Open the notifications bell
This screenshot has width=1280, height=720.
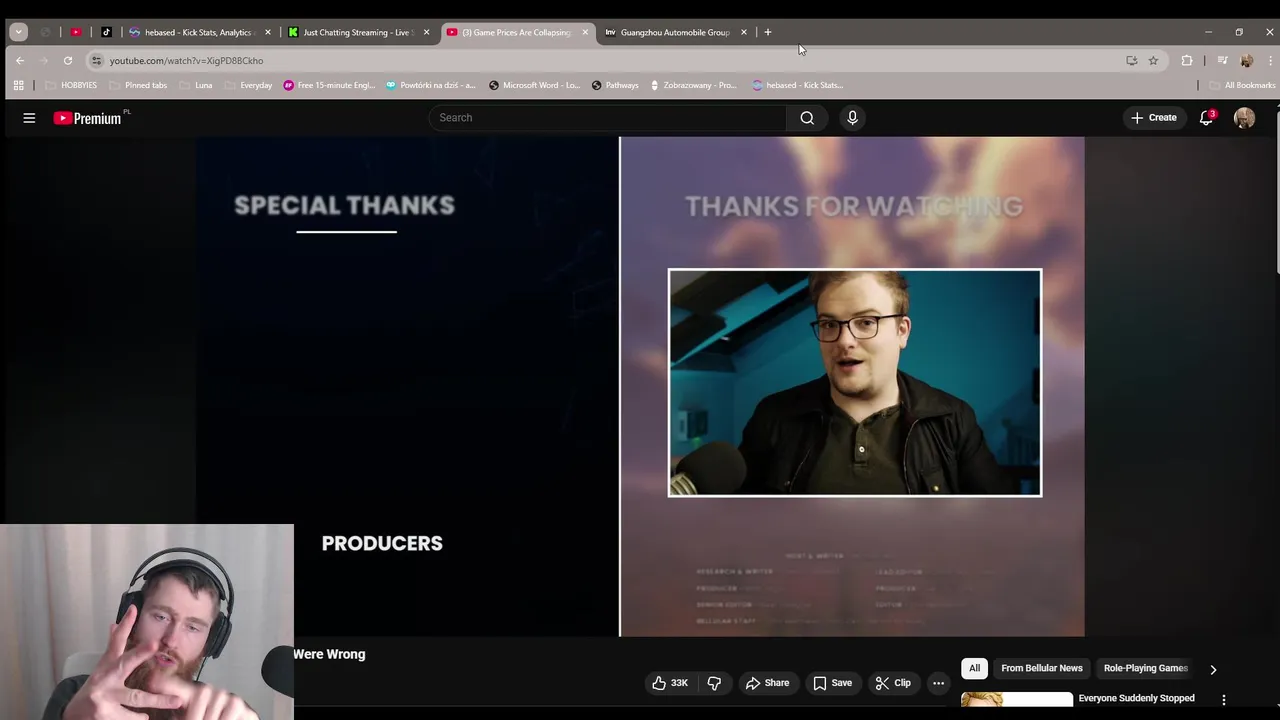(x=1207, y=118)
